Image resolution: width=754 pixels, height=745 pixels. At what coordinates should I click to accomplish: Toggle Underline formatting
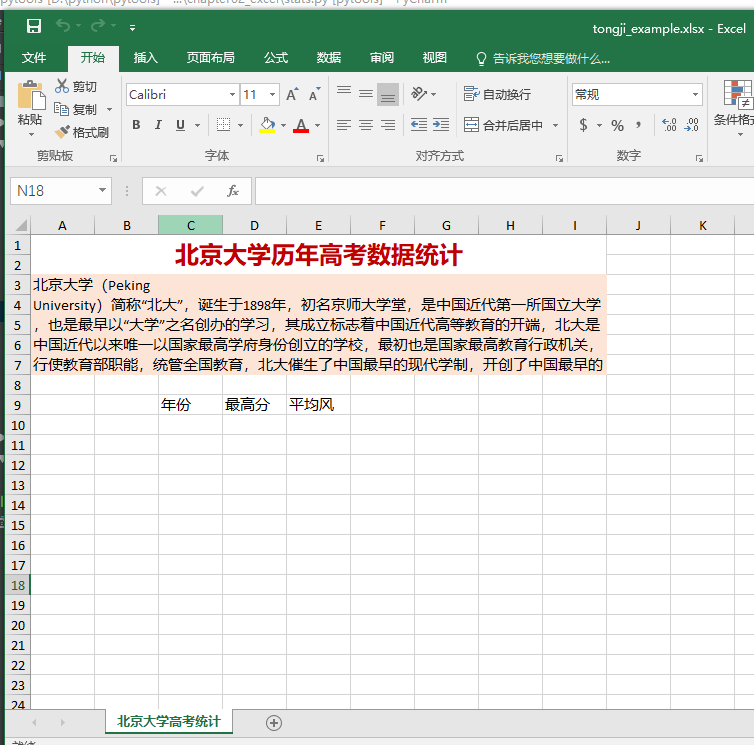(180, 125)
